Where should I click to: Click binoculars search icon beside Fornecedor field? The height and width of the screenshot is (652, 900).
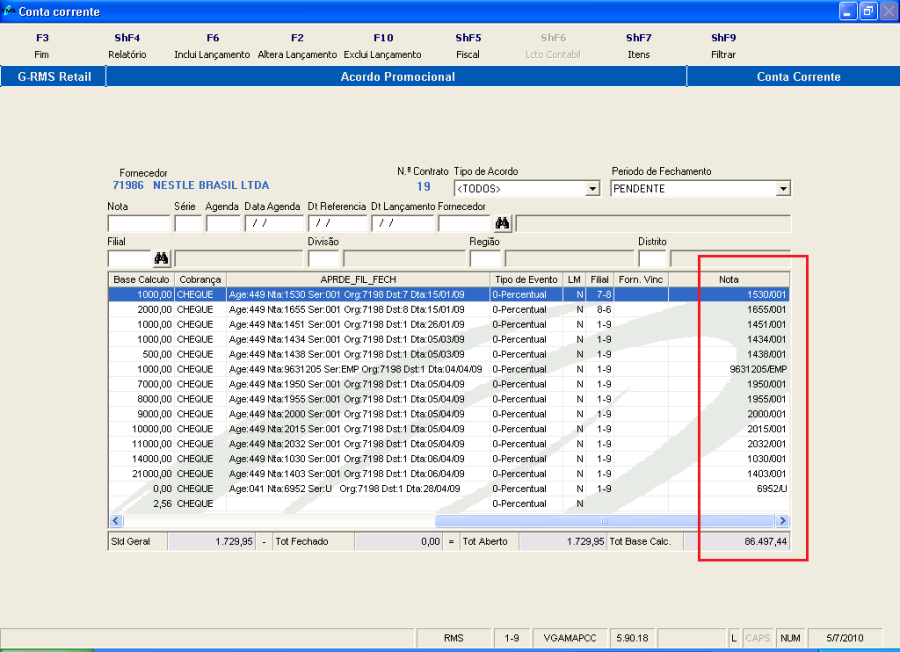pyautogui.click(x=502, y=223)
